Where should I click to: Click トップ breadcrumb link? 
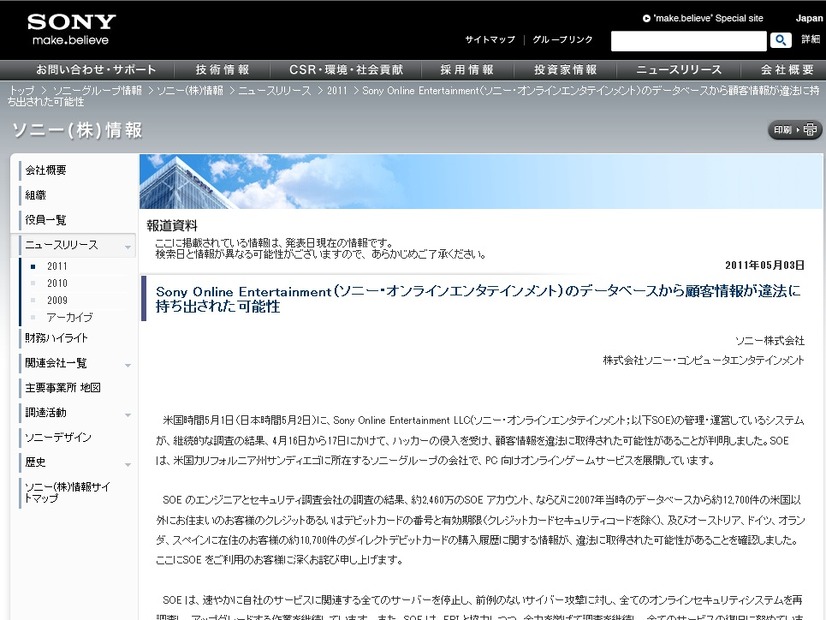(x=22, y=91)
